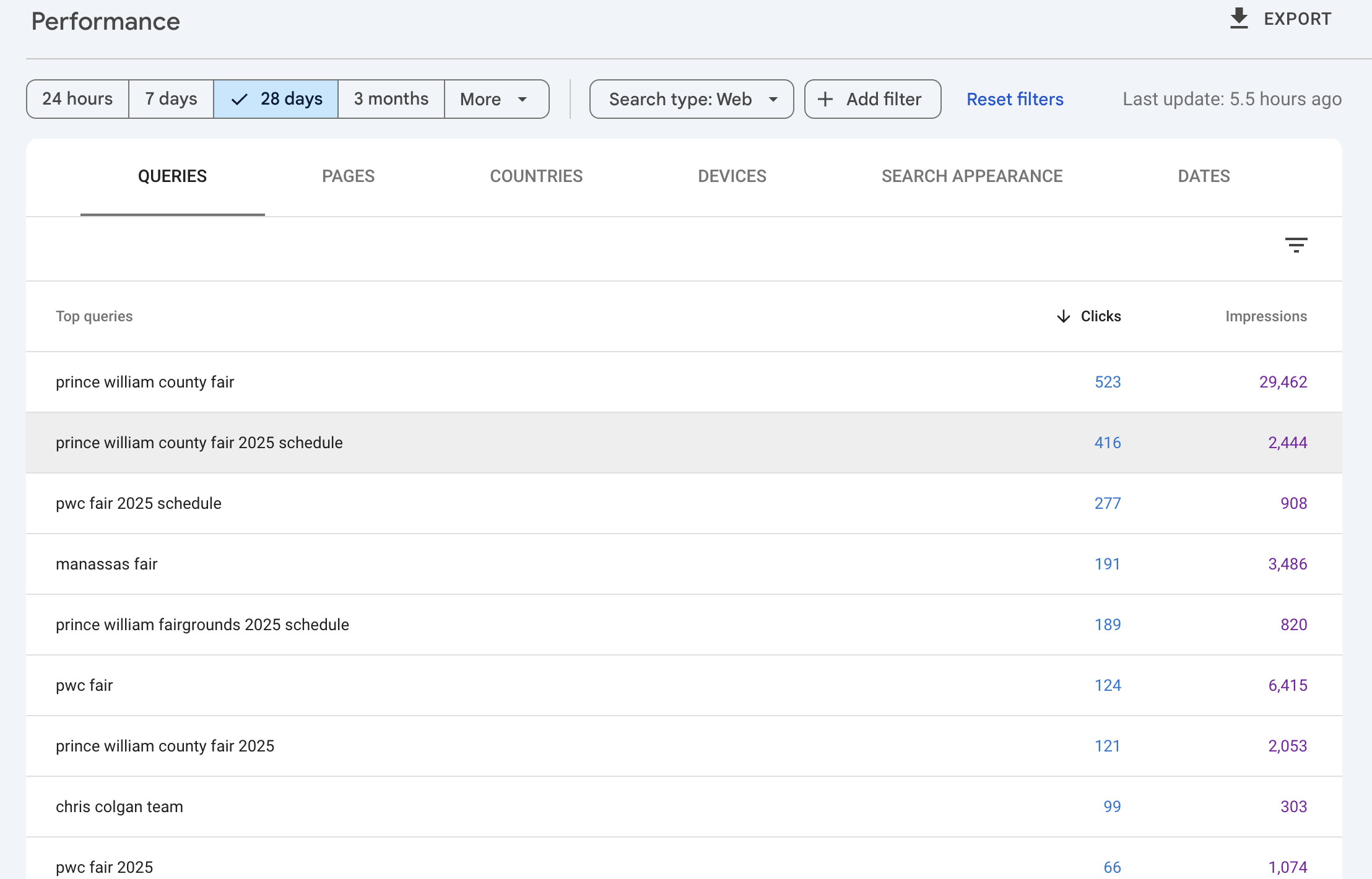Select the manassas fair query row
This screenshot has height=879, width=1372.
106,564
